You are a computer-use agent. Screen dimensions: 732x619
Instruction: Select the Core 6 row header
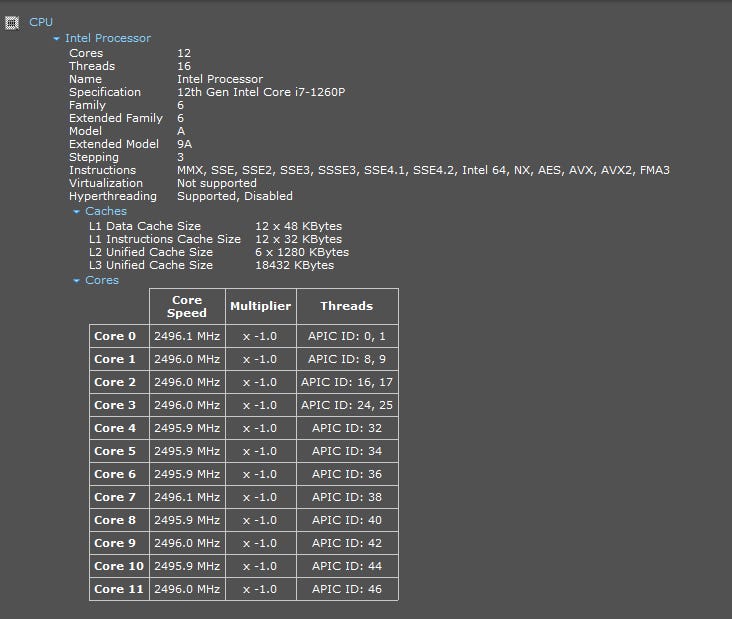(x=119, y=474)
